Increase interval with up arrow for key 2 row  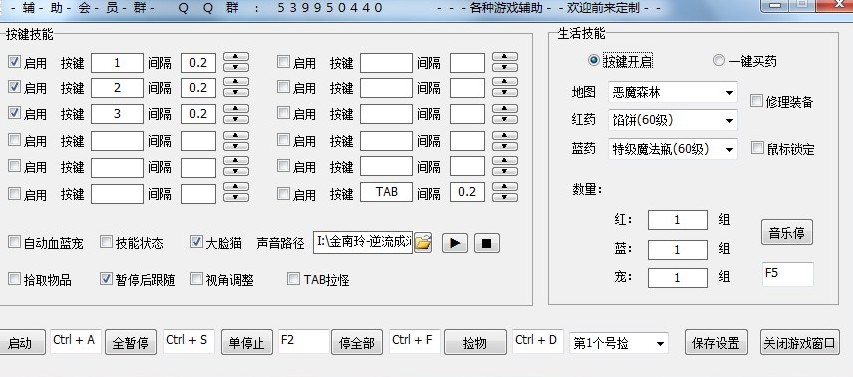click(x=236, y=82)
